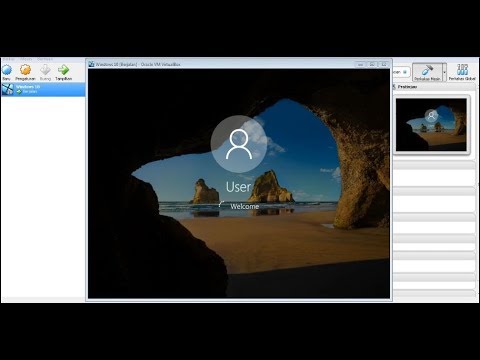Click the Baru (New) machine icon
Viewport: 480px width, 360px height.
click(7, 70)
